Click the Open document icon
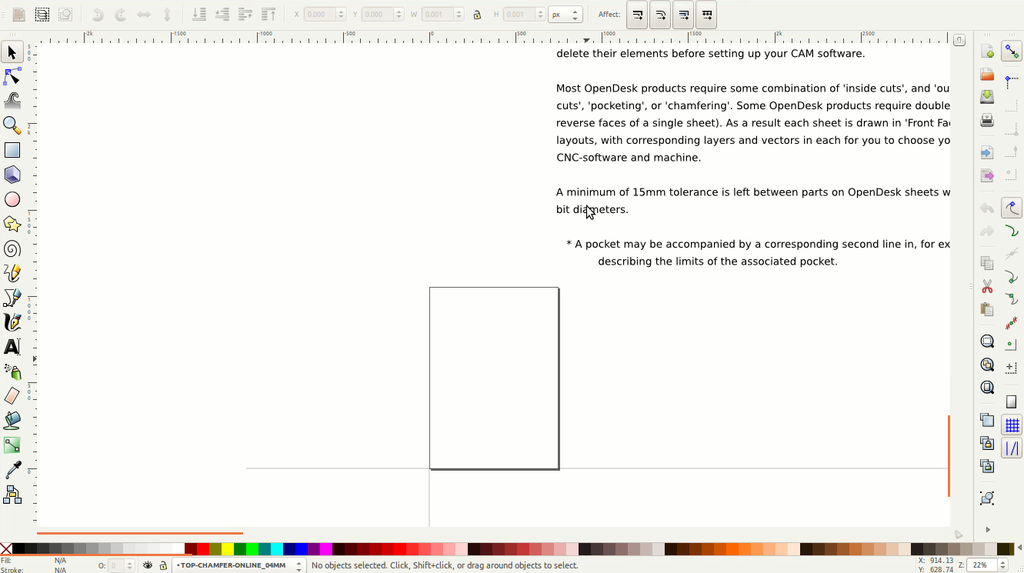The image size is (1024, 573). click(x=987, y=74)
